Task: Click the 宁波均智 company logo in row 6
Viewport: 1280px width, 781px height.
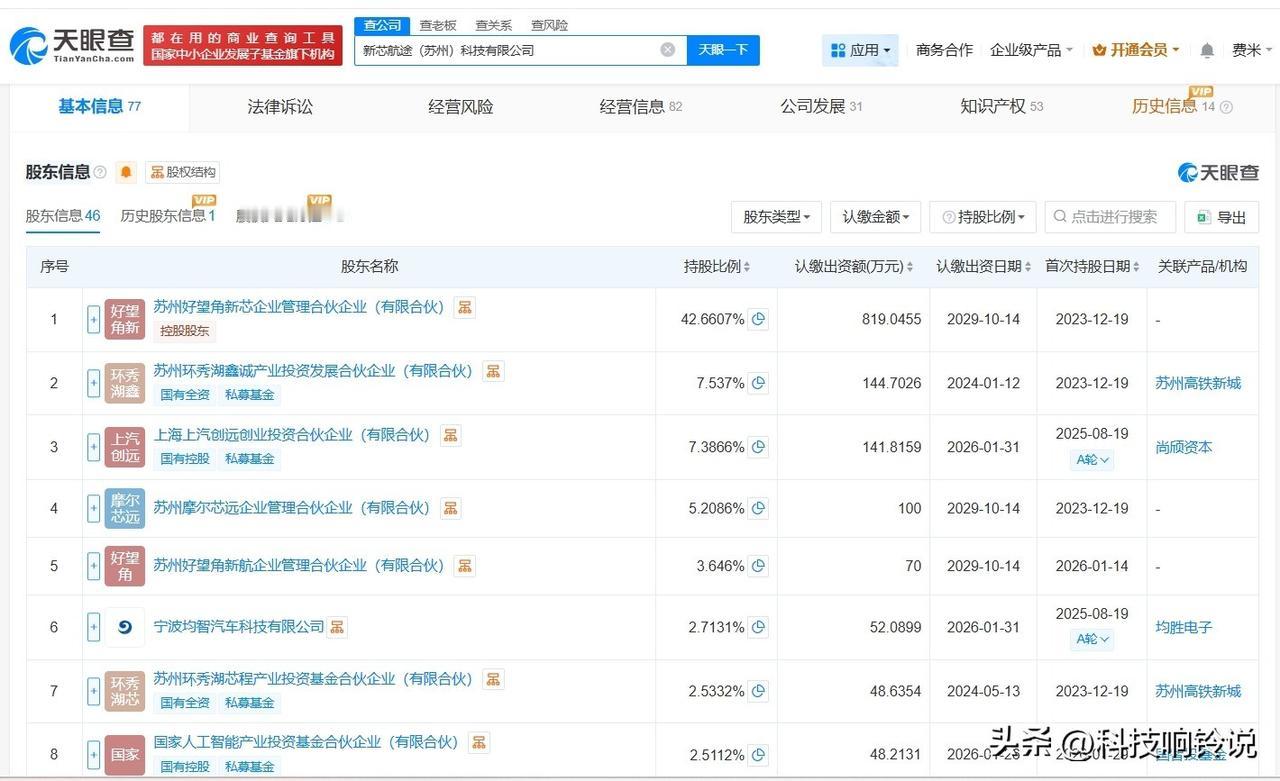Action: (125, 627)
